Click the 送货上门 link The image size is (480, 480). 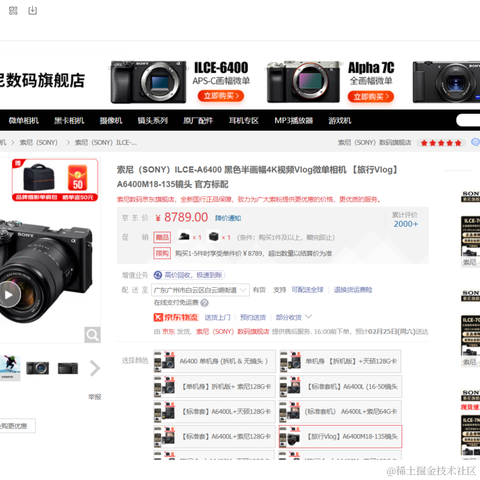(x=217, y=317)
